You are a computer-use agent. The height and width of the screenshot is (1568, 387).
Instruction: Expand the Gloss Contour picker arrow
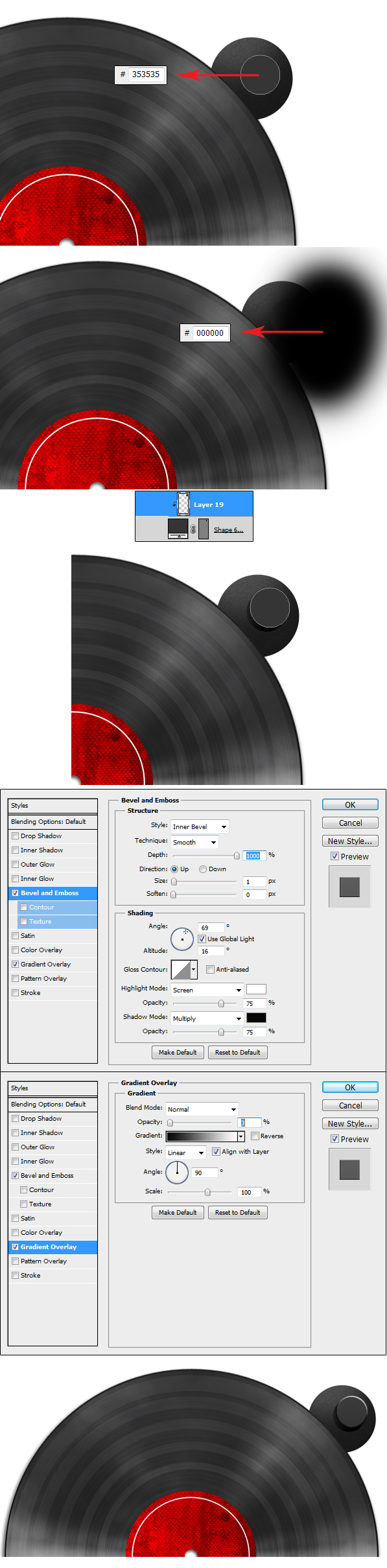(193, 970)
